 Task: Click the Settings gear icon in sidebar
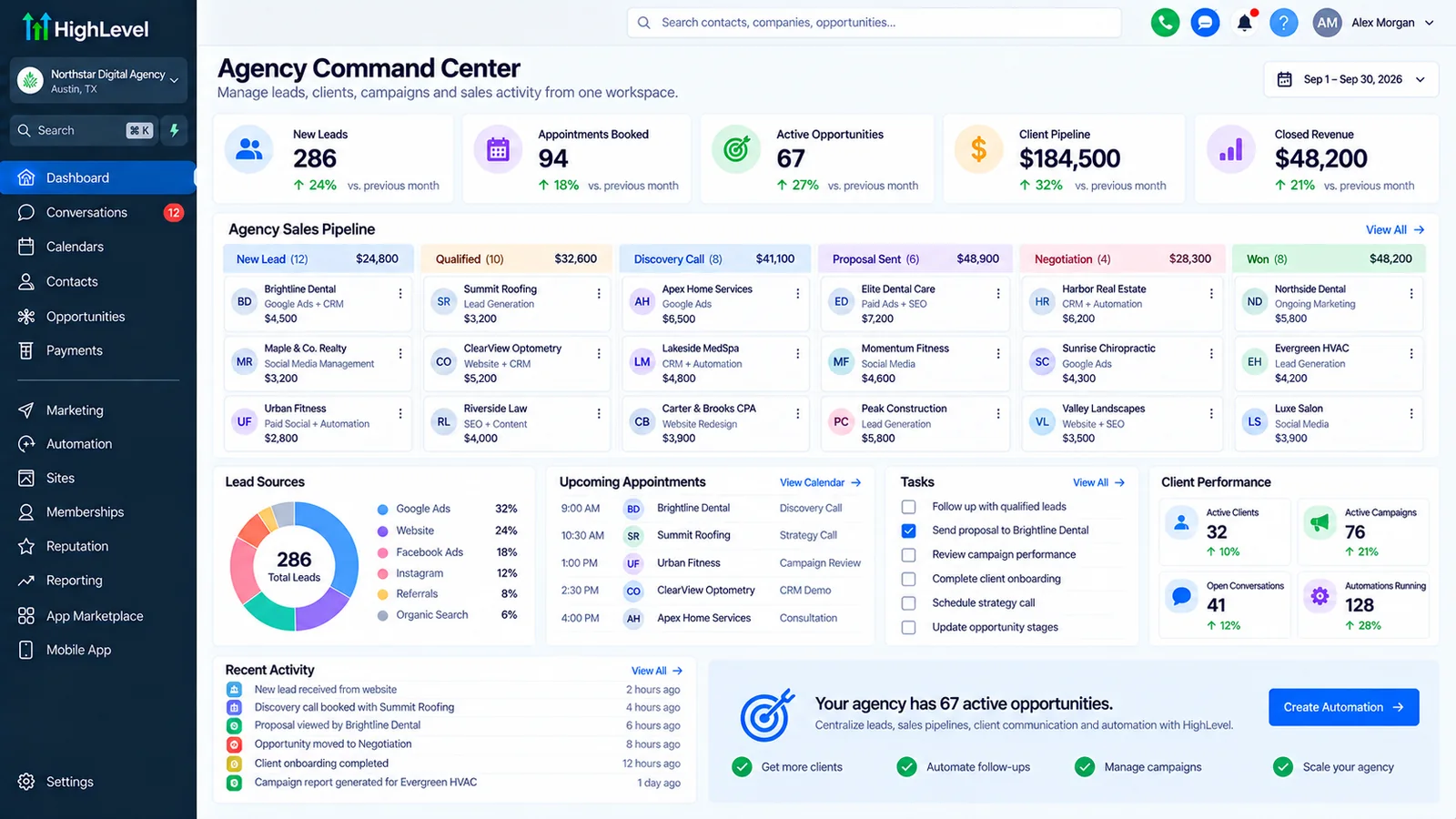click(26, 782)
